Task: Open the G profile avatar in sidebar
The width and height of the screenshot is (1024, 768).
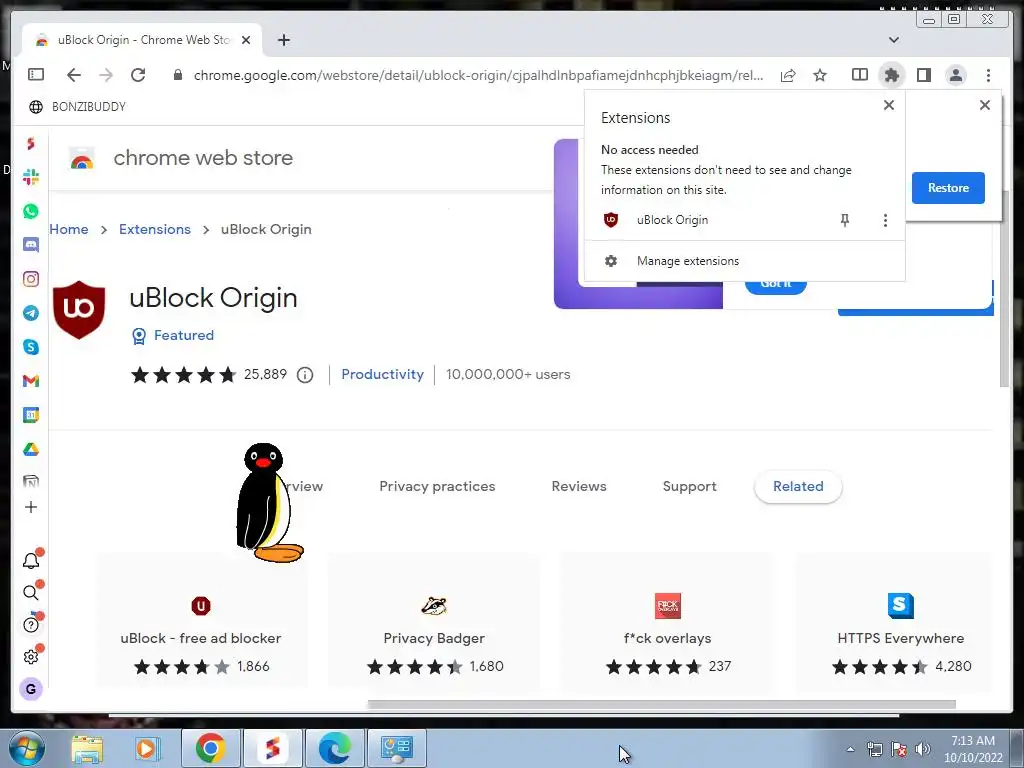Action: (x=31, y=689)
